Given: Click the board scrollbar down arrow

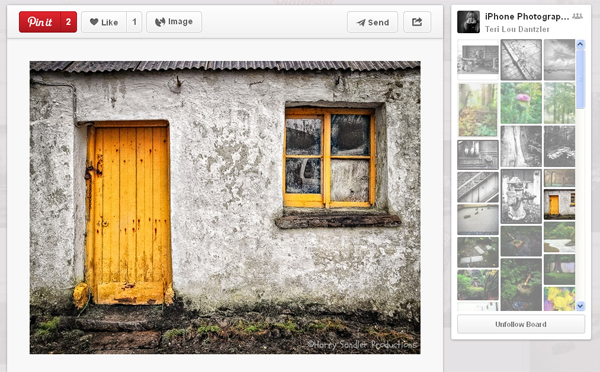Looking at the screenshot, I should (580, 306).
